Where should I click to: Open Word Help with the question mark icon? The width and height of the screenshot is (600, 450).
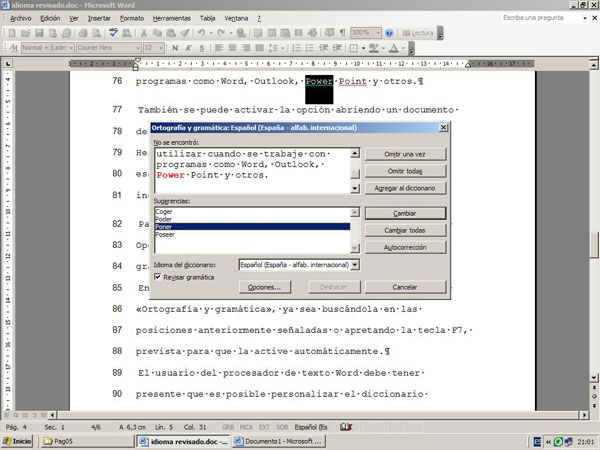click(389, 33)
